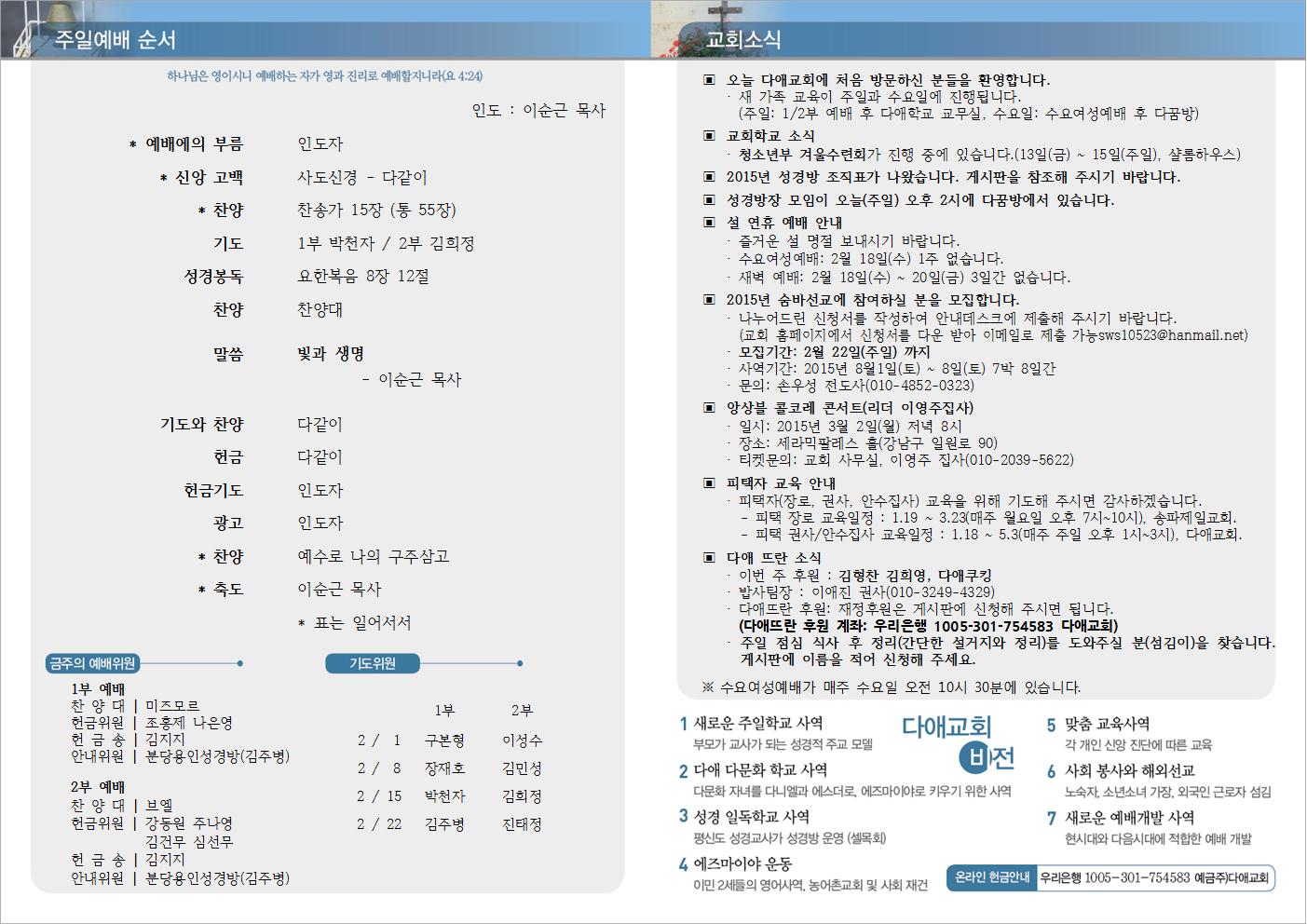Image resolution: width=1307 pixels, height=924 pixels.
Task: Click the square bullet before 다애 뜨란 소식
Action: click(x=710, y=558)
